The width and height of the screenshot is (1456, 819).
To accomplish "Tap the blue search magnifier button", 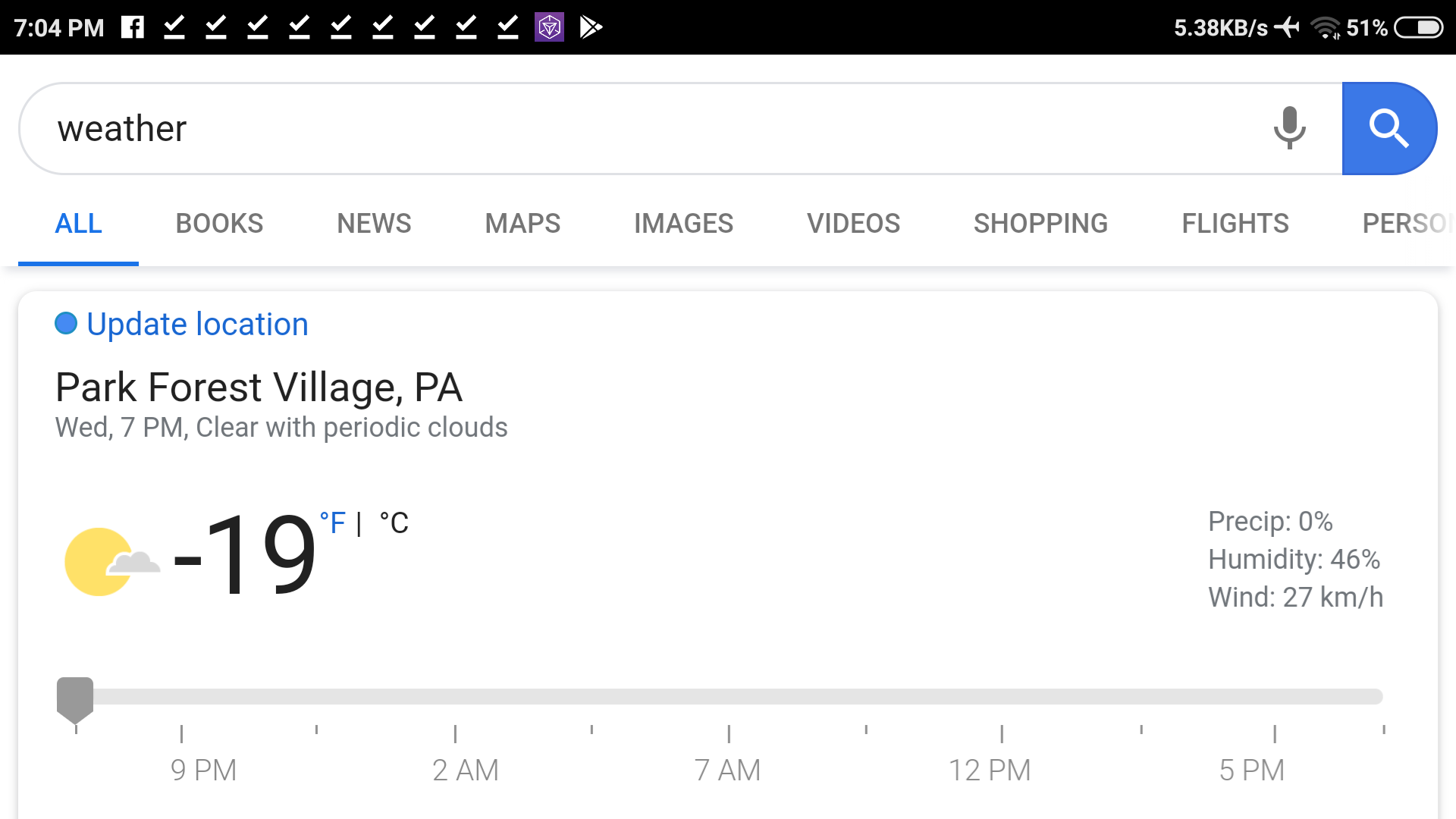I will coord(1389,128).
